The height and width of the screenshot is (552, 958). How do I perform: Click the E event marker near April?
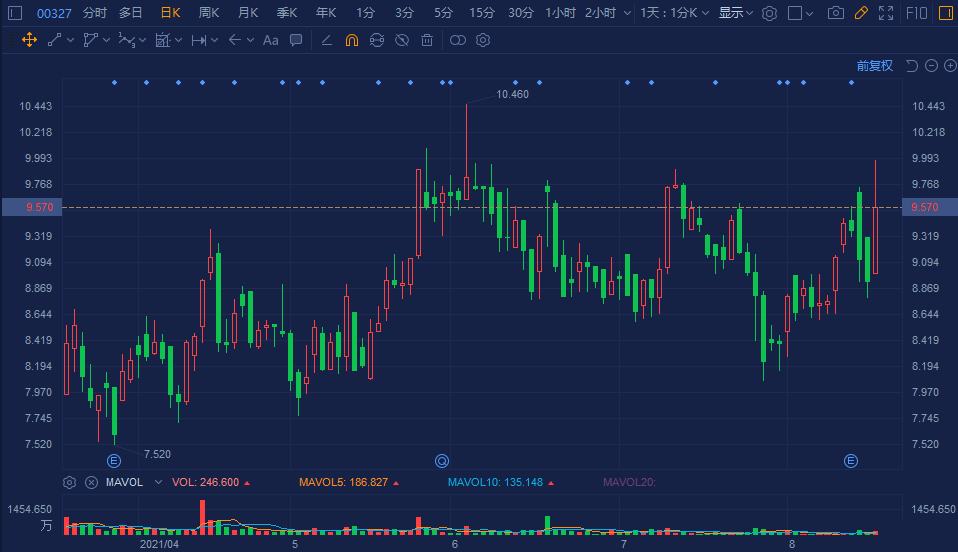114,461
